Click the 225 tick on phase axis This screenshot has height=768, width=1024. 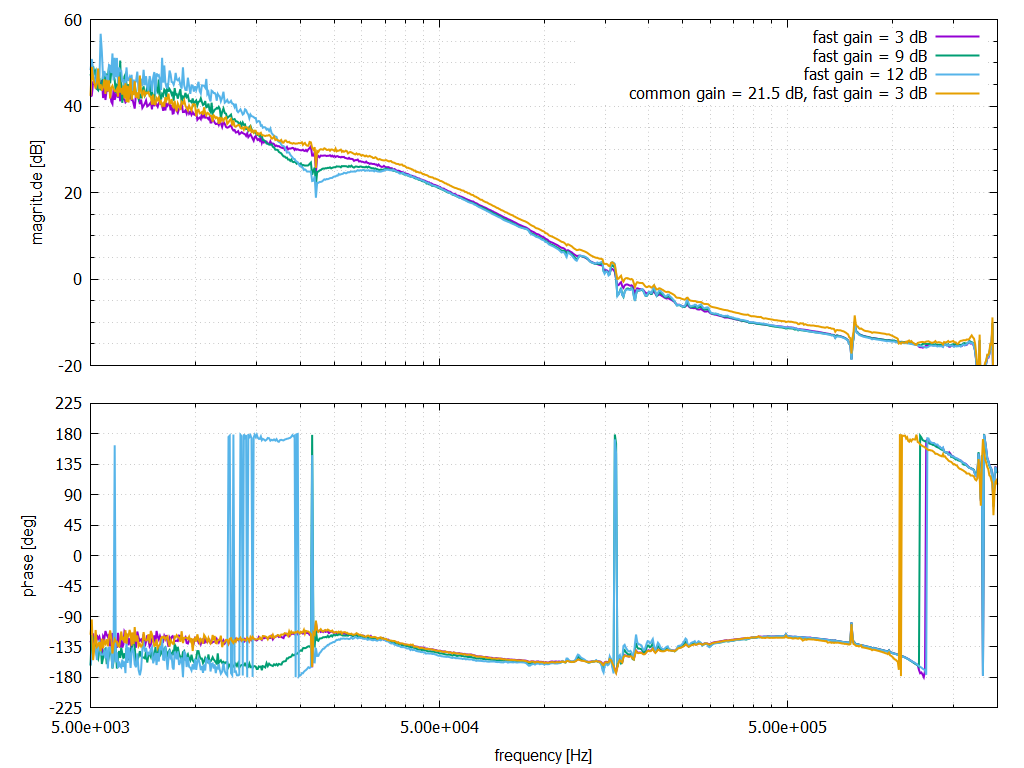[x=69, y=404]
